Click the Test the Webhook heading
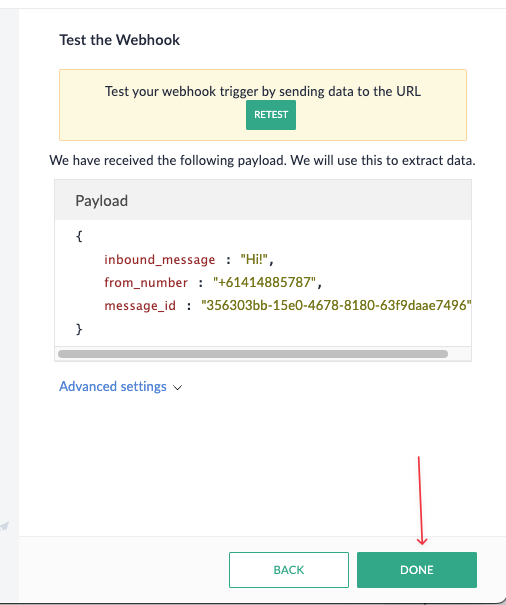Viewport: 506px width, 605px height. pyautogui.click(x=119, y=40)
